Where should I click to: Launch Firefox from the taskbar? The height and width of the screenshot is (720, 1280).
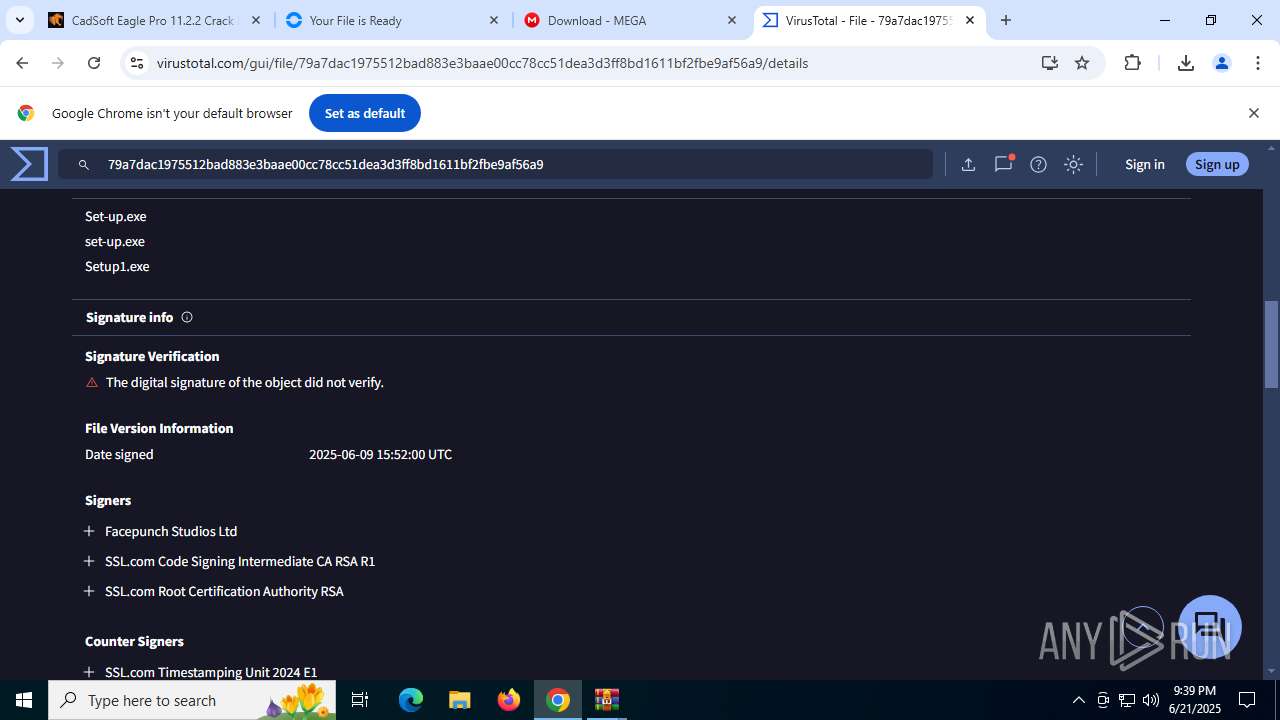click(509, 700)
